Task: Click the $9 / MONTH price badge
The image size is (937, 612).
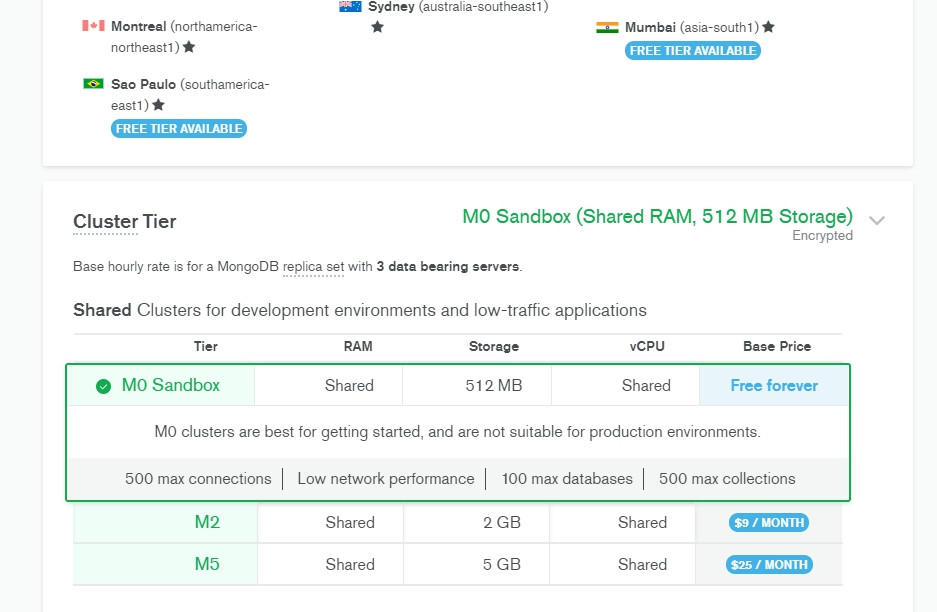Action: point(768,522)
